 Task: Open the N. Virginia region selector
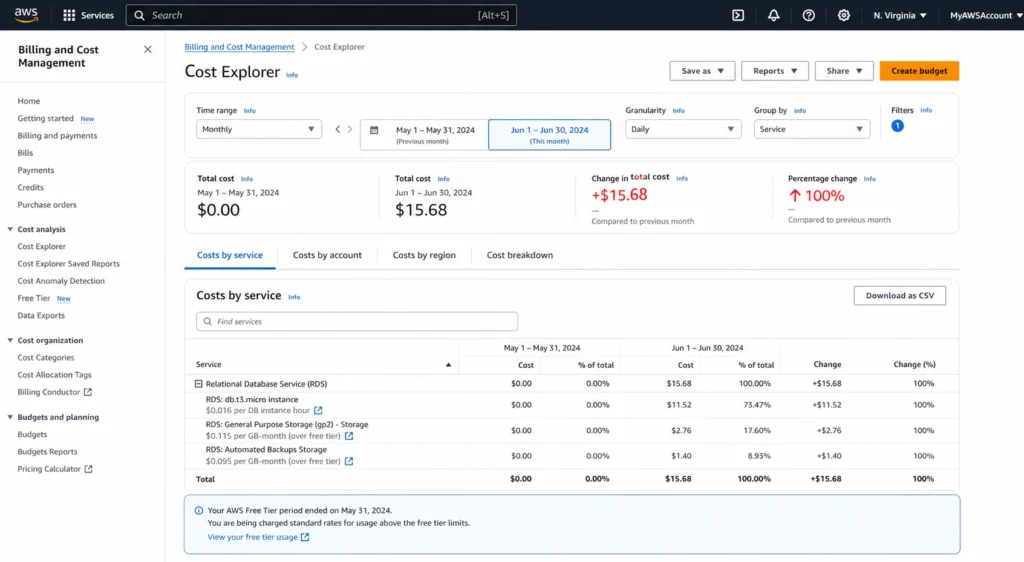900,15
